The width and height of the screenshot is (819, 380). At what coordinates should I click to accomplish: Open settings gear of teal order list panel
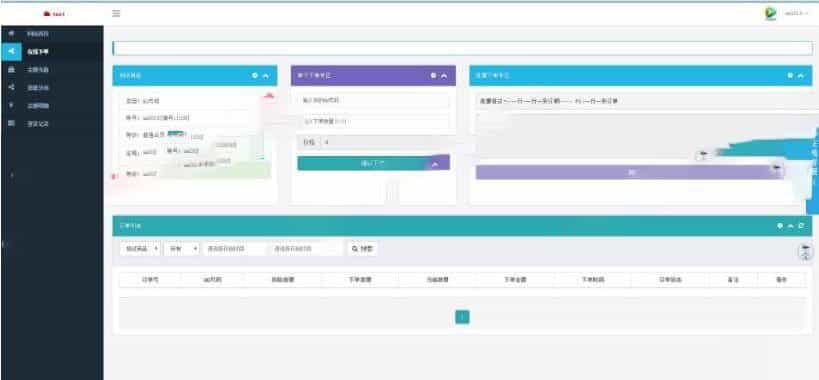(780, 226)
